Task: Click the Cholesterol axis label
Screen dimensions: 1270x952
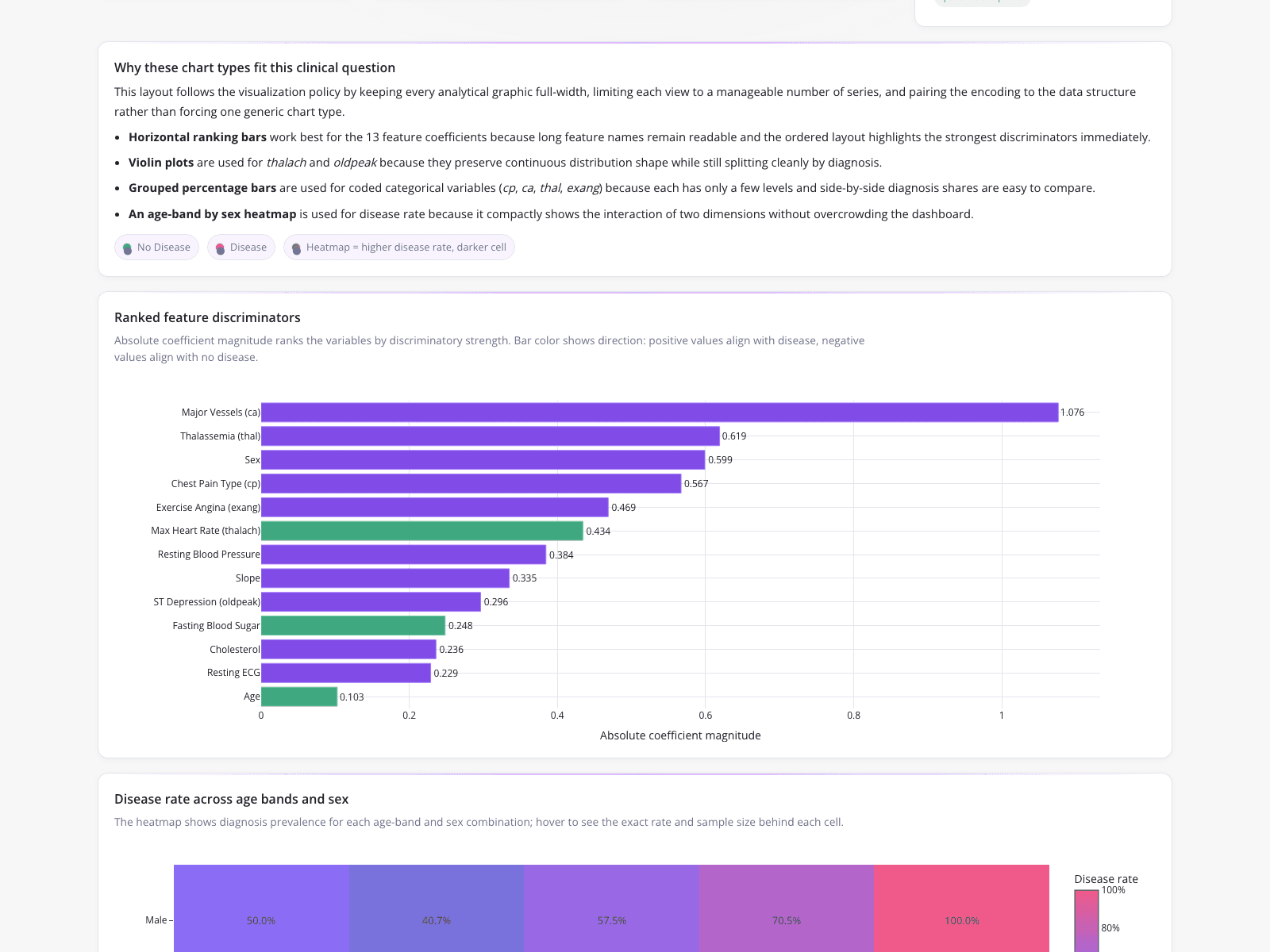Action: 235,650
